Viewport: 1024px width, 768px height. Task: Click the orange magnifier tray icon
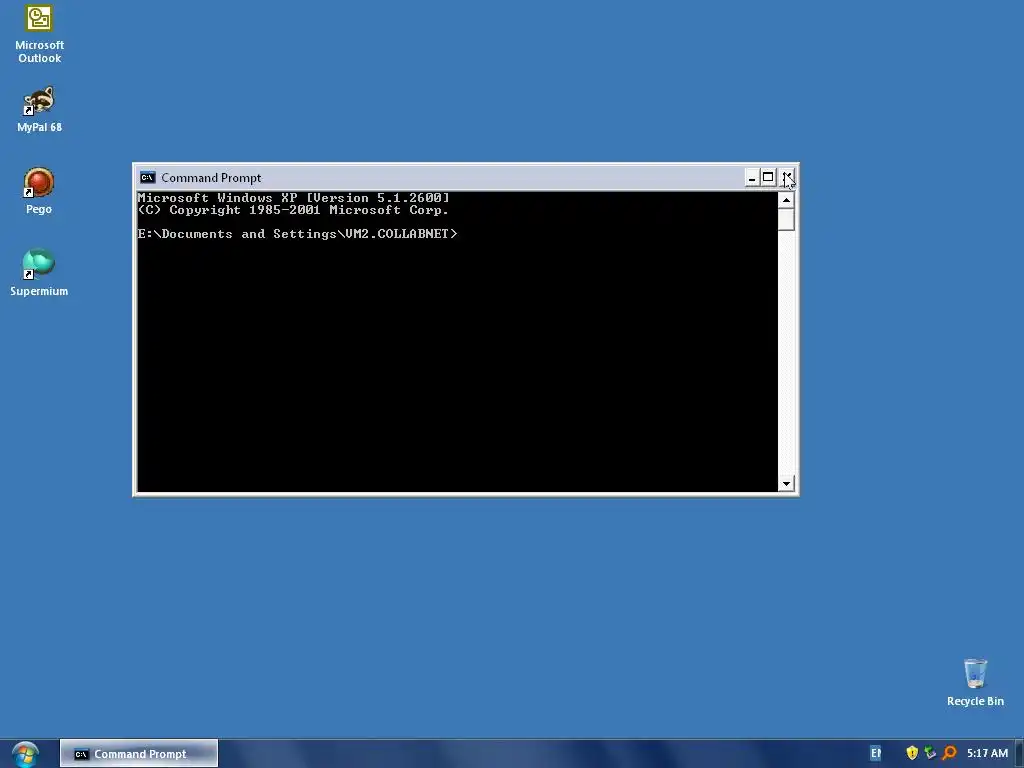[949, 753]
